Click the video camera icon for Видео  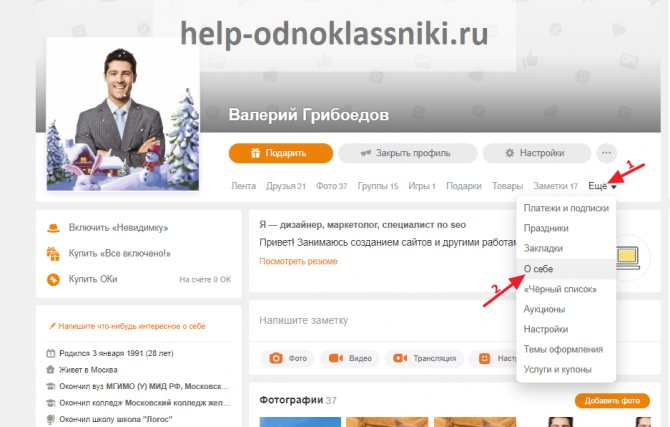pyautogui.click(x=336, y=358)
